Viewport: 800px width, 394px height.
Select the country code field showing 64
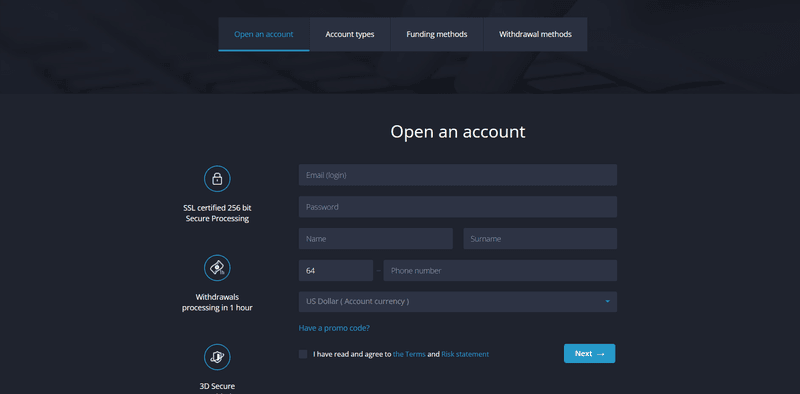click(336, 270)
